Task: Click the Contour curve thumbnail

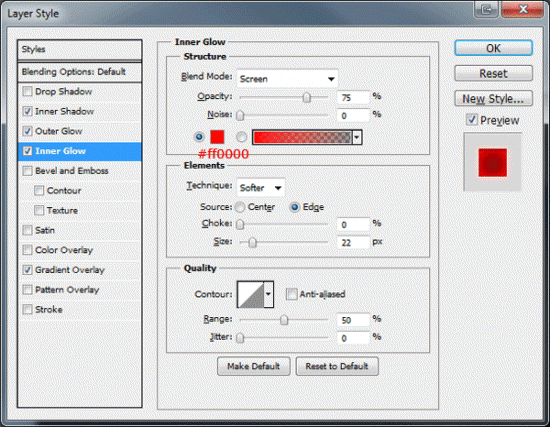Action: click(x=250, y=294)
